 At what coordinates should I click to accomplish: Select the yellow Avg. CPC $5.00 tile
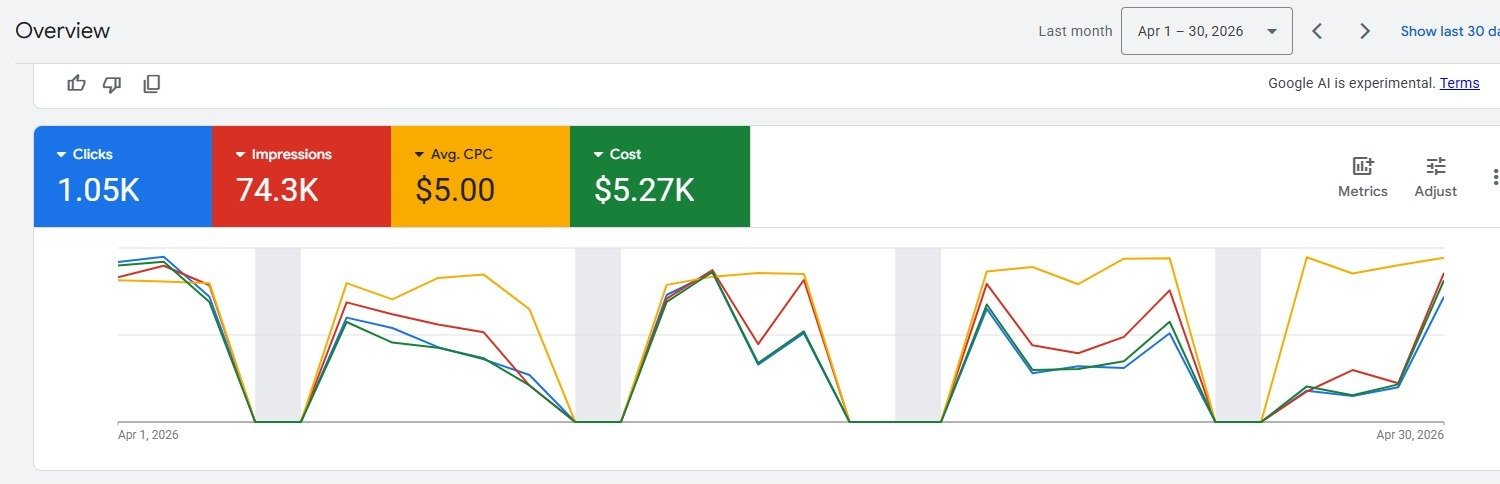(x=480, y=177)
